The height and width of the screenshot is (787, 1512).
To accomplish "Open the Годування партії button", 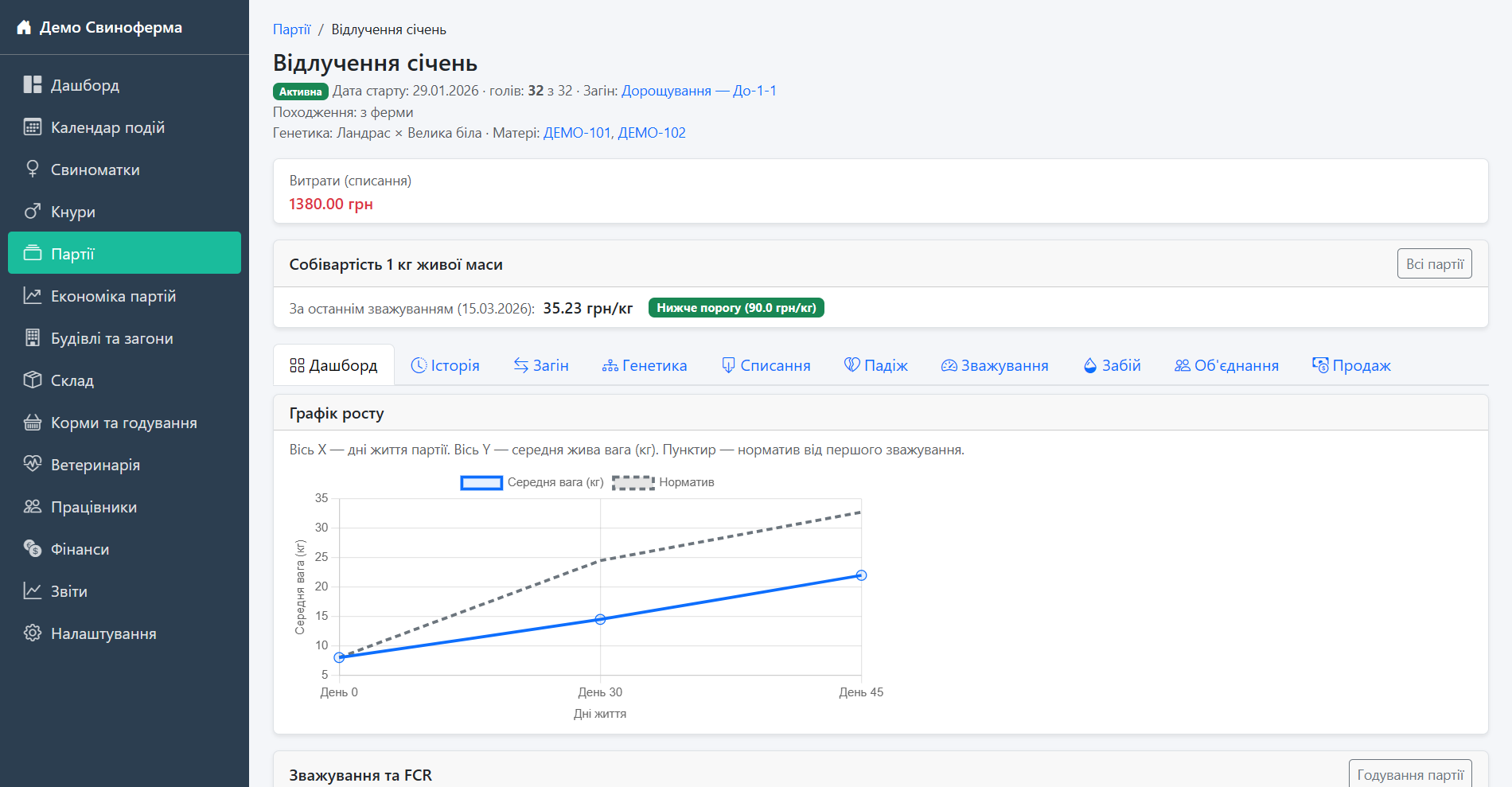I will pyautogui.click(x=1409, y=774).
